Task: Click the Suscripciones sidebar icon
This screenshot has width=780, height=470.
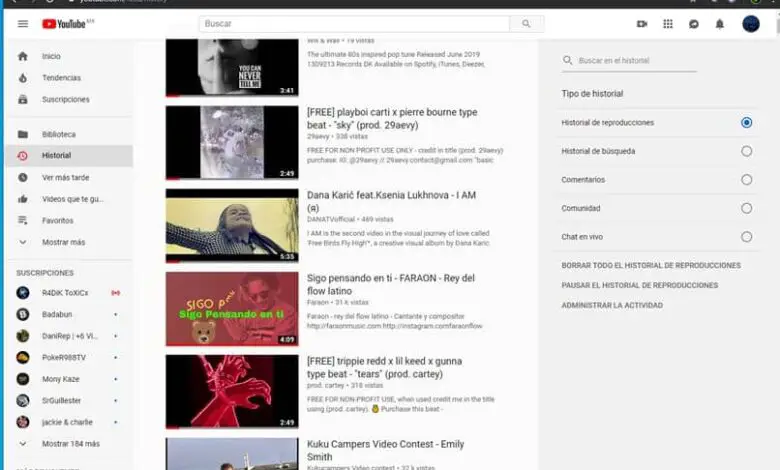Action: (23, 99)
